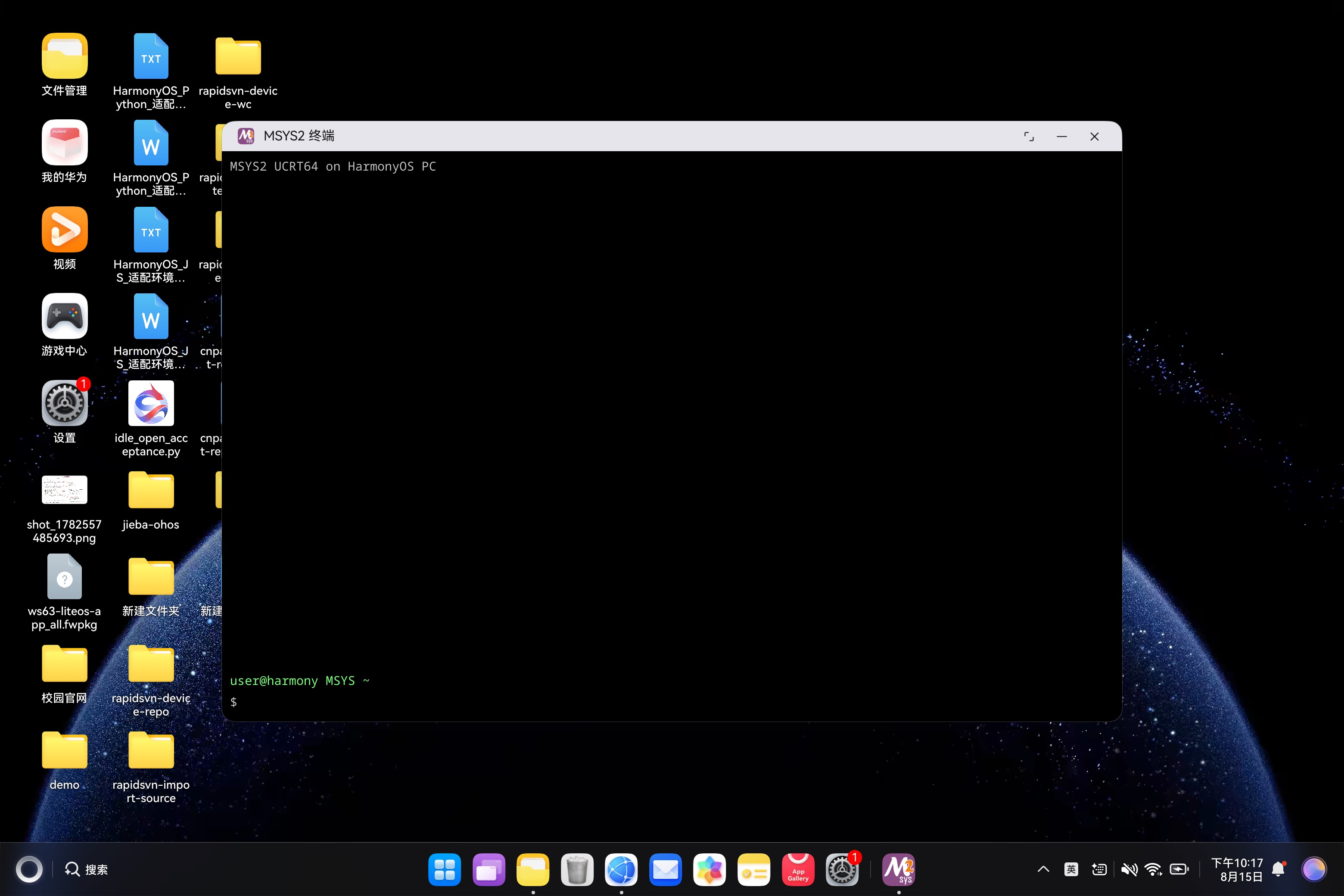Open Settings from the dock
This screenshot has height=896, width=1344.
coord(842,870)
